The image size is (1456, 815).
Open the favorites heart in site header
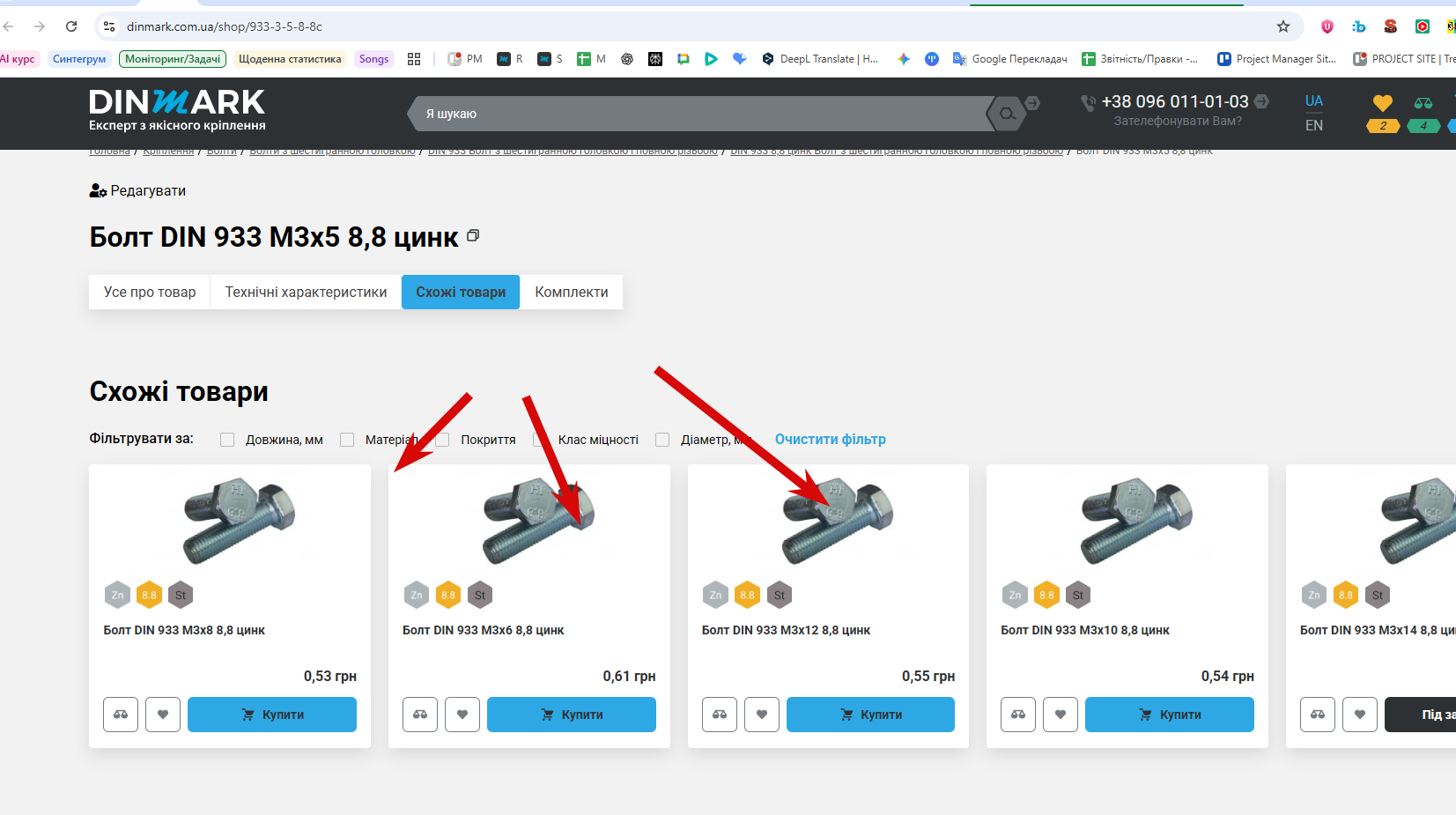pos(1383,103)
